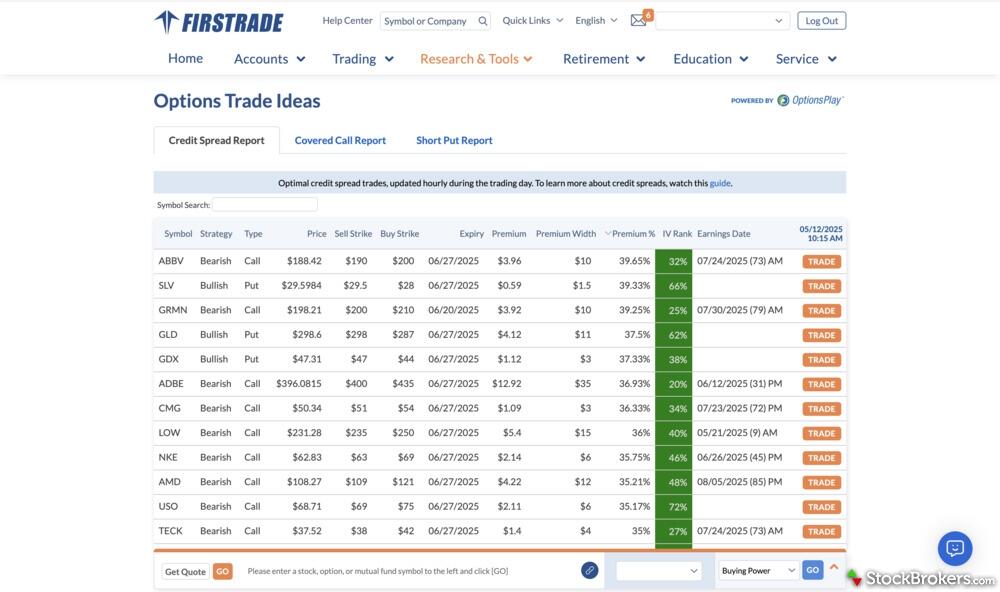Click the Get Quote button
The width and height of the screenshot is (1000, 592).
(185, 571)
